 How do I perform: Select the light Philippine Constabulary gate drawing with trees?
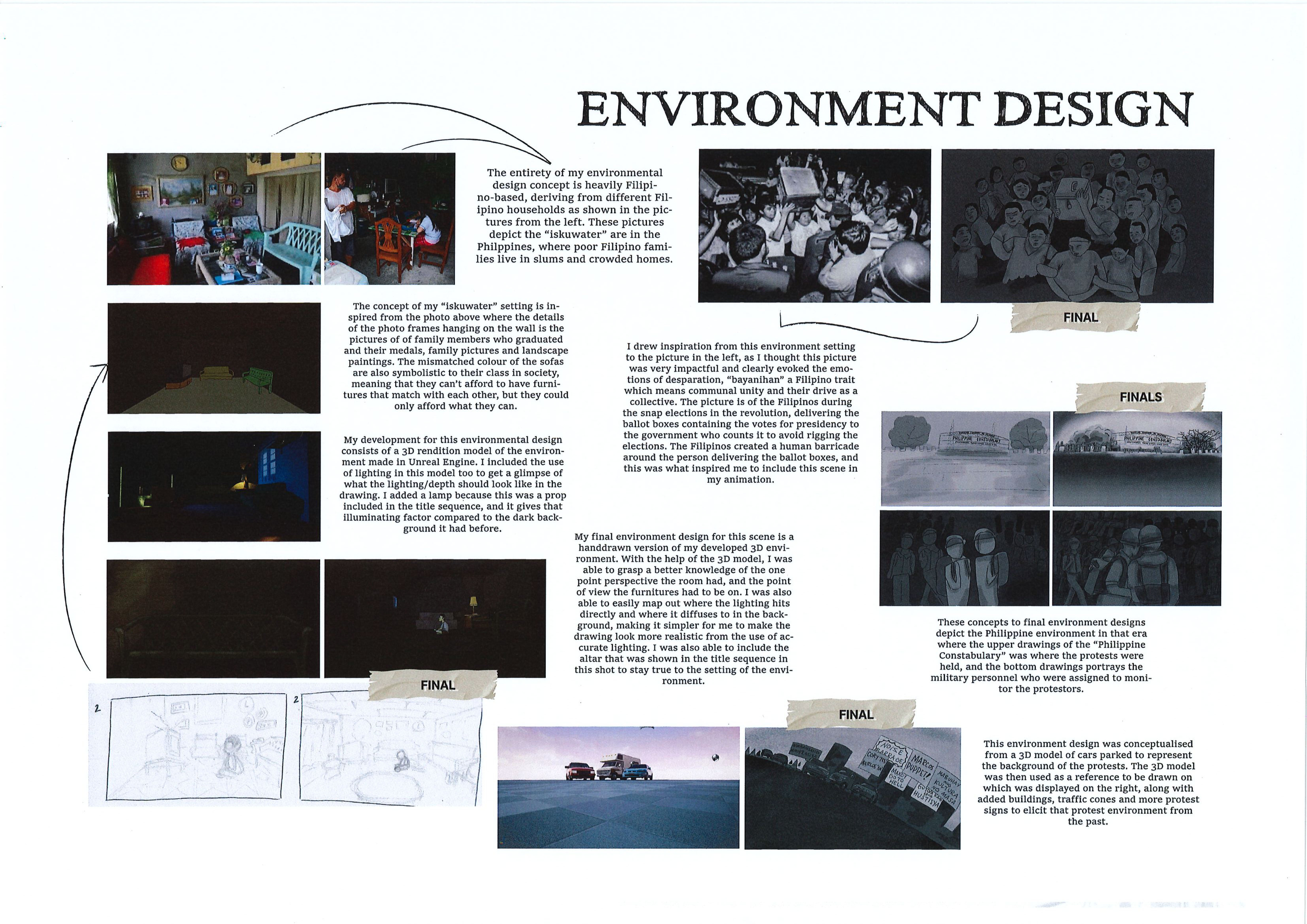pyautogui.click(x=966, y=459)
